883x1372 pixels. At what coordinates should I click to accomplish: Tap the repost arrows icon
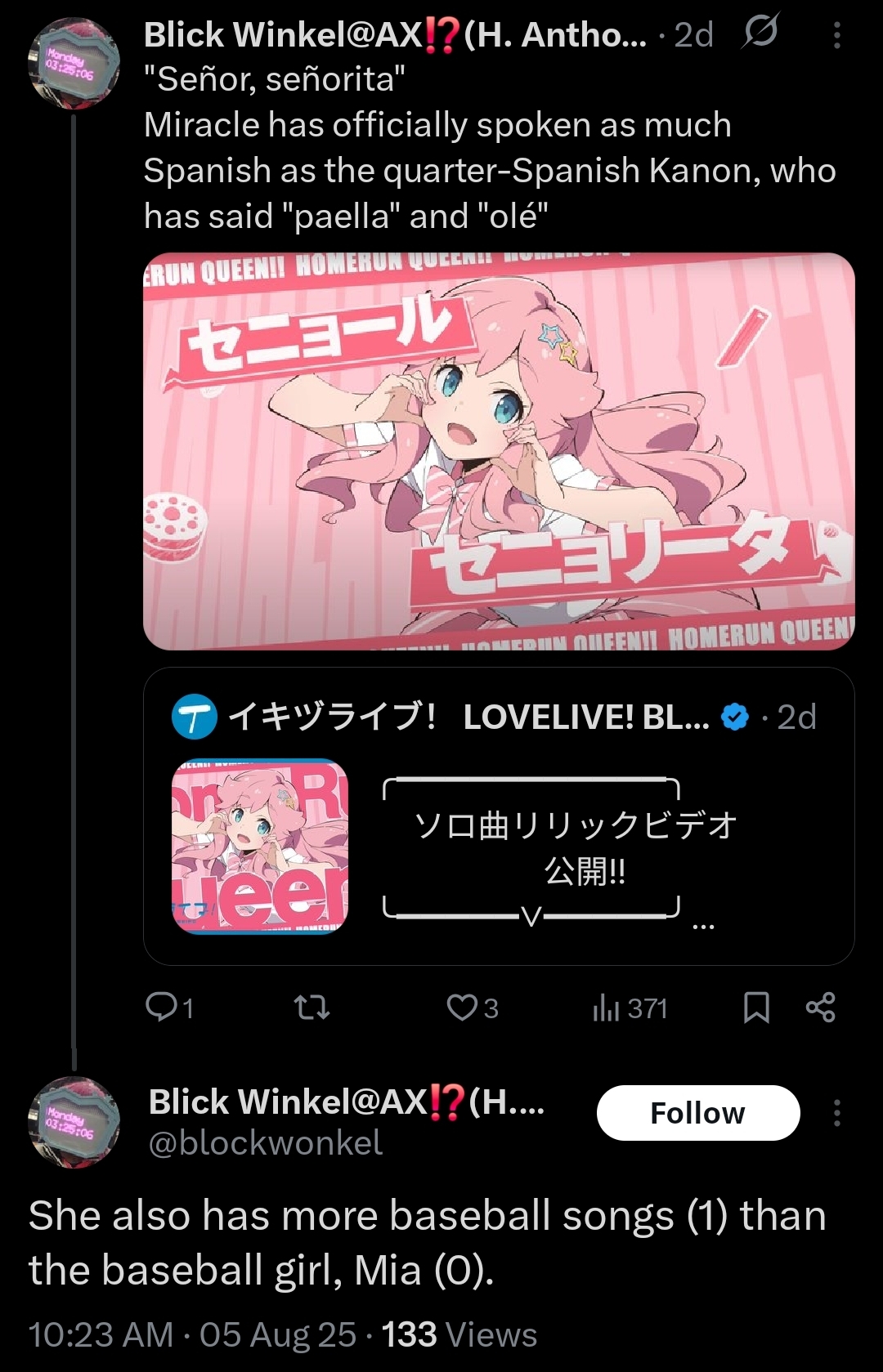(x=312, y=1008)
